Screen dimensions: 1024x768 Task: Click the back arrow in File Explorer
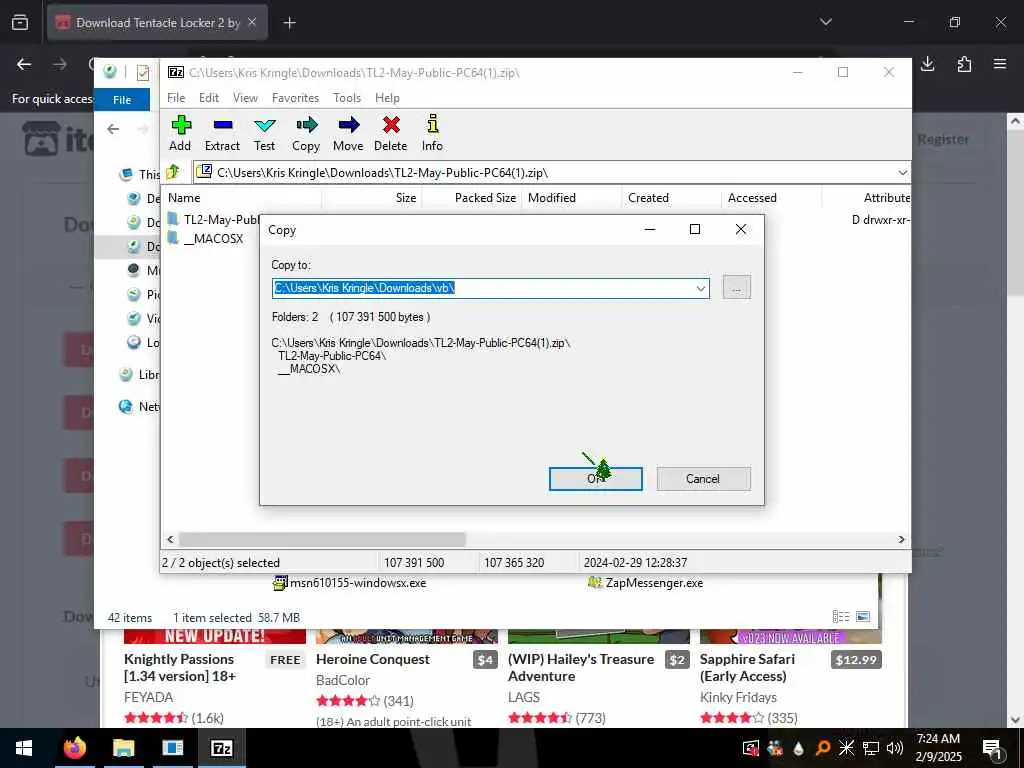coord(113,129)
